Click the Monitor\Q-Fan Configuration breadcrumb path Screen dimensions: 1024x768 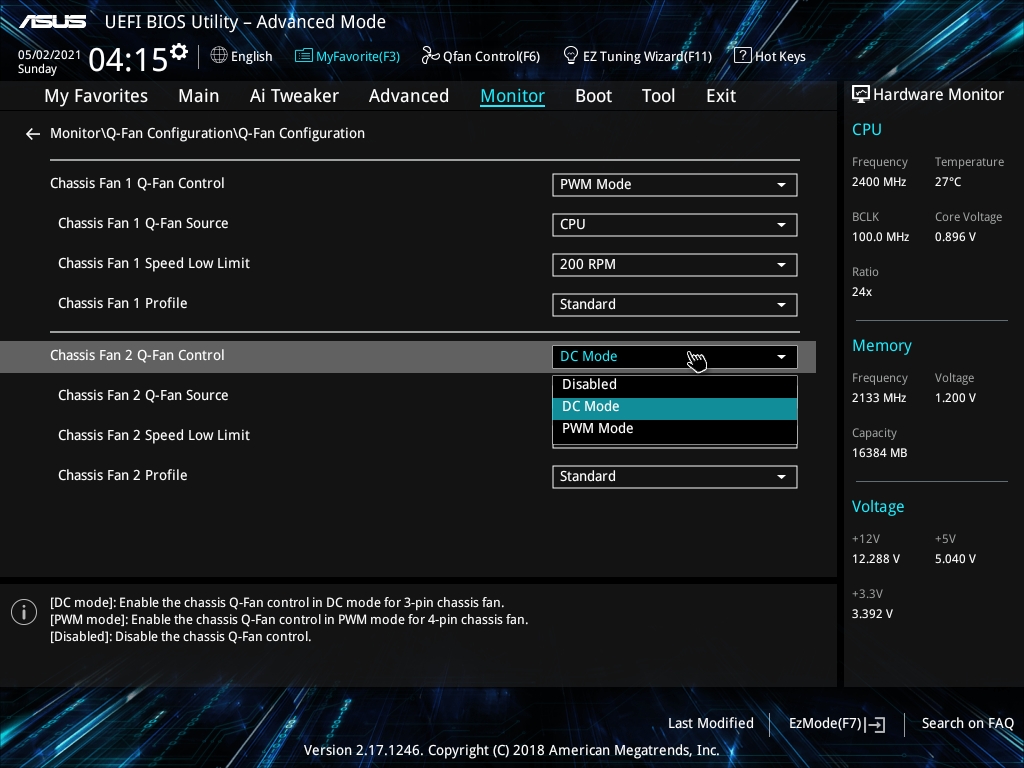[208, 133]
